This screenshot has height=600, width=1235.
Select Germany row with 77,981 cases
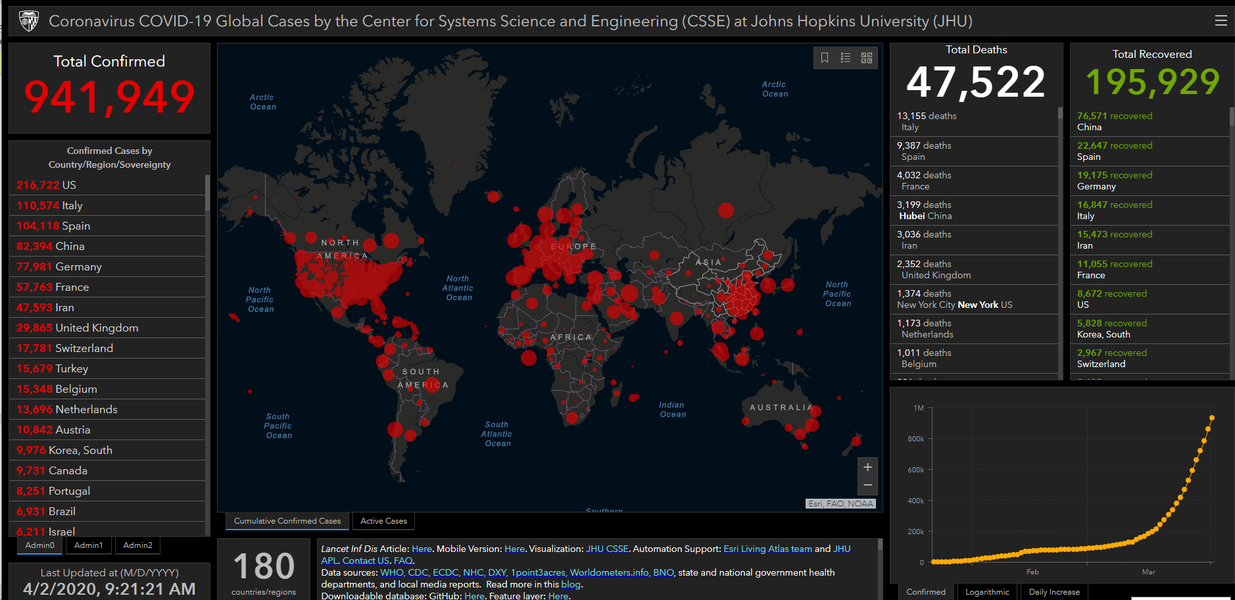(106, 267)
